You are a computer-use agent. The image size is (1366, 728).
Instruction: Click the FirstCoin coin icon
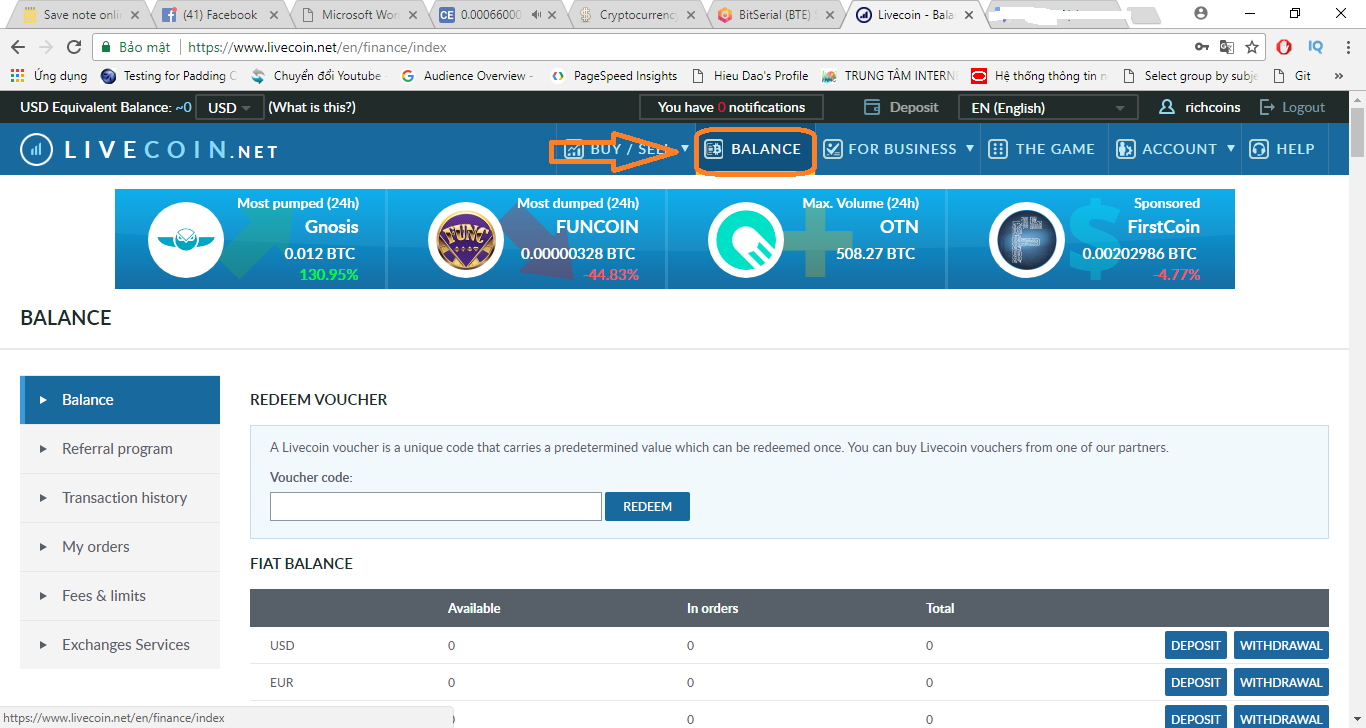click(1026, 240)
